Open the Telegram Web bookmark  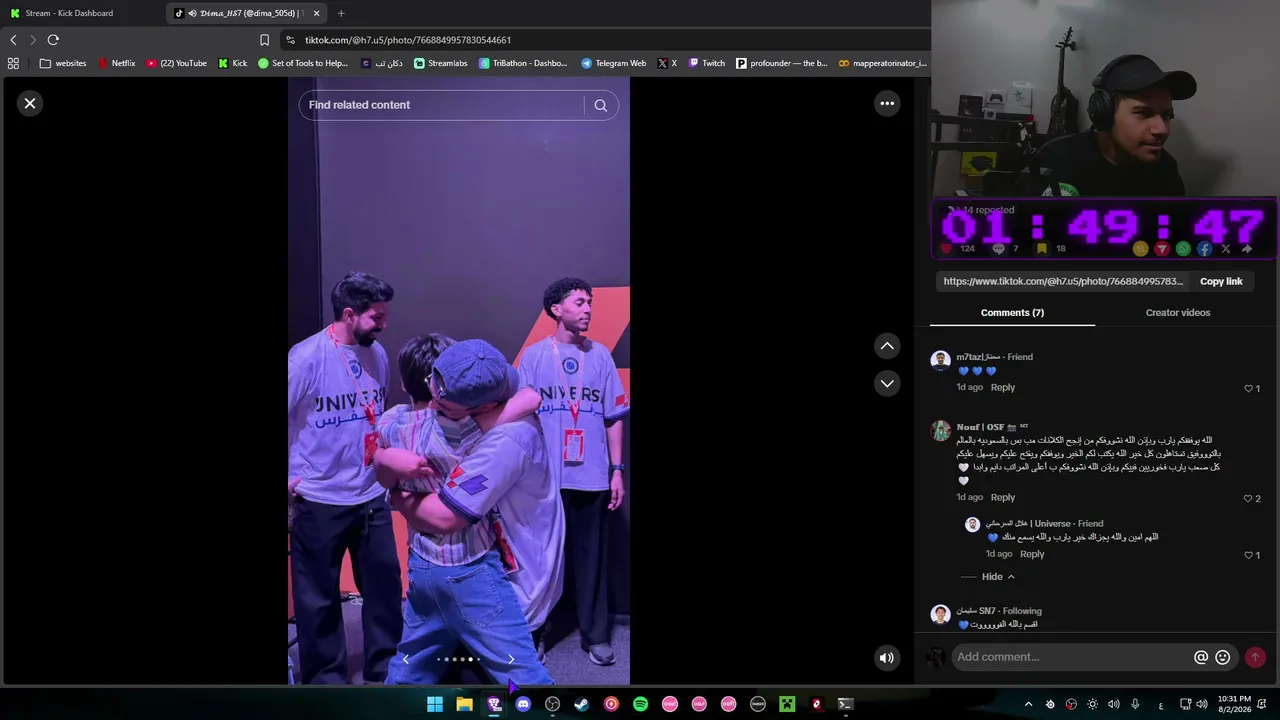(614, 63)
